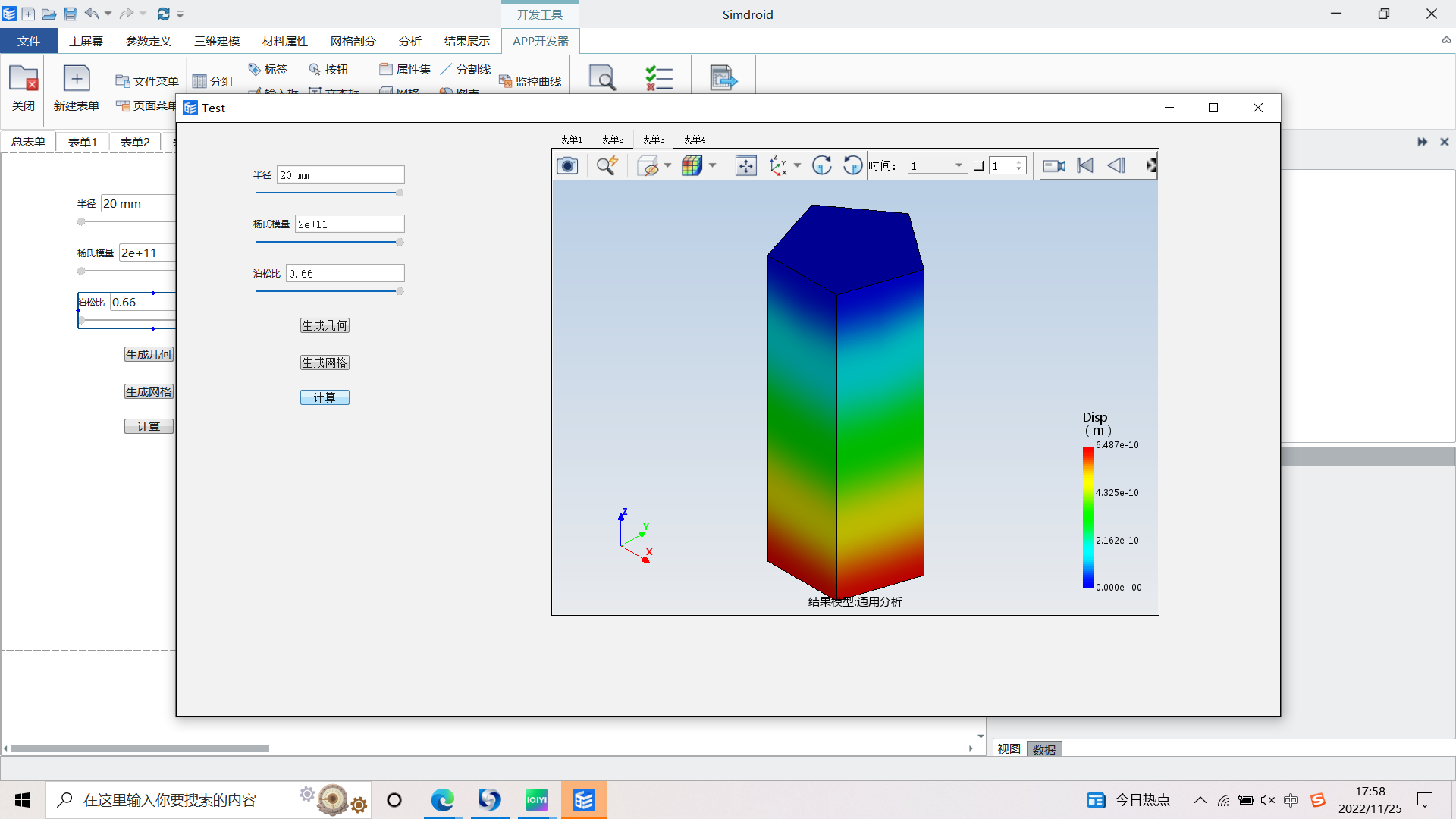Image resolution: width=1456 pixels, height=819 pixels.
Task: Click the 泊松比 input field in Test window
Action: point(345,273)
